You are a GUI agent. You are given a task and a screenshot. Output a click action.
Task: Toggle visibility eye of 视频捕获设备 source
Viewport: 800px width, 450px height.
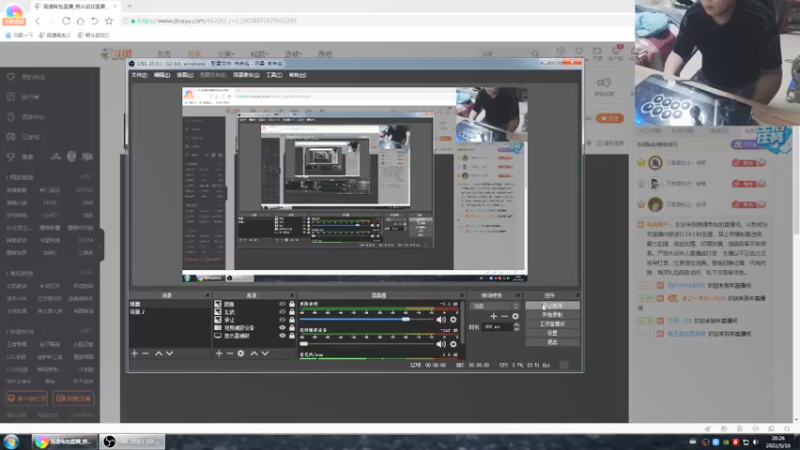282,328
